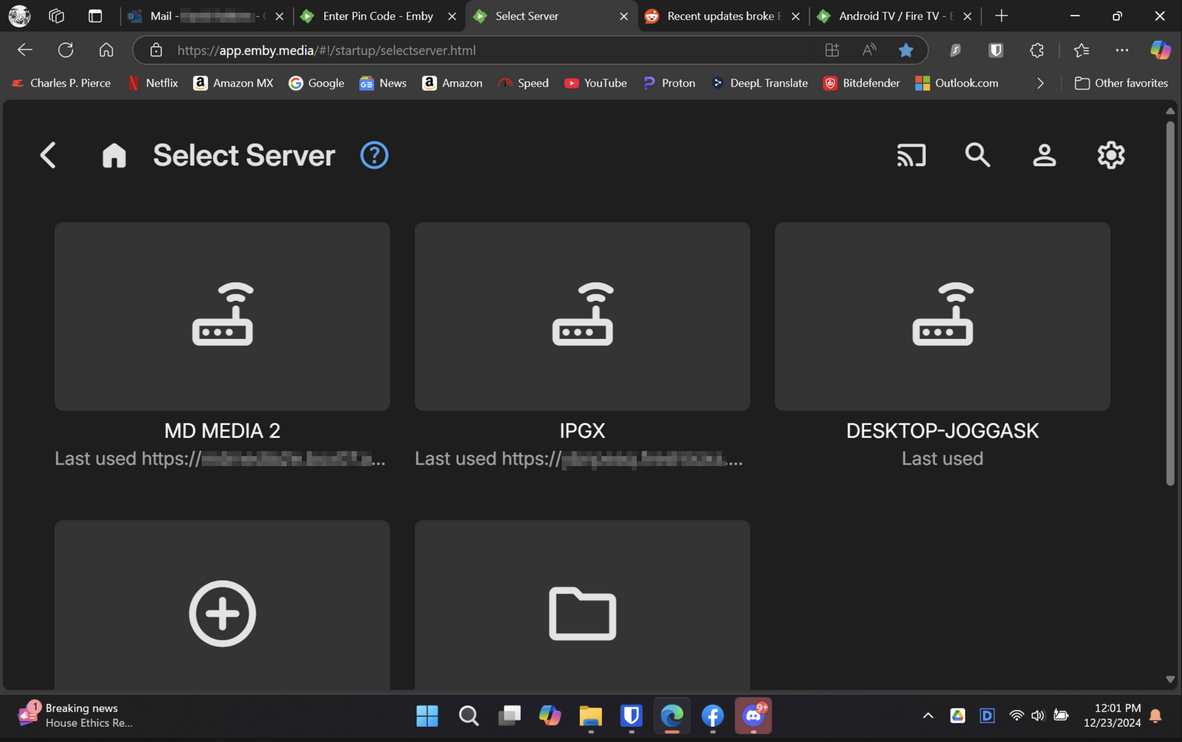The width and height of the screenshot is (1182, 742).
Task: Open Other favorites folder
Action: [x=1121, y=83]
